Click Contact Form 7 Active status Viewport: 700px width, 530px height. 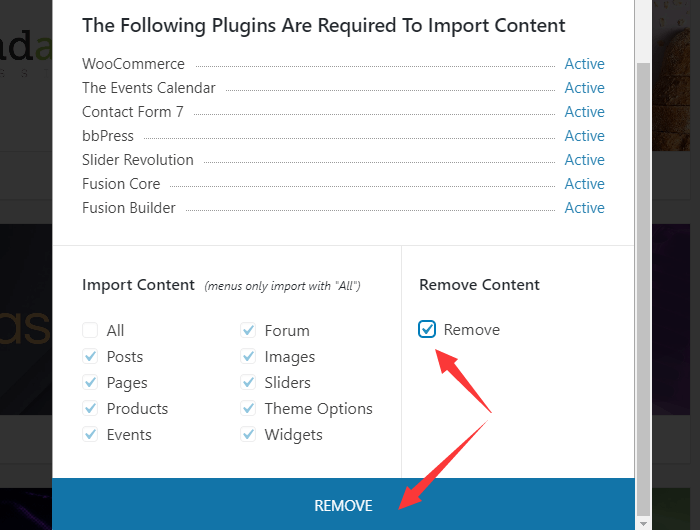[584, 112]
